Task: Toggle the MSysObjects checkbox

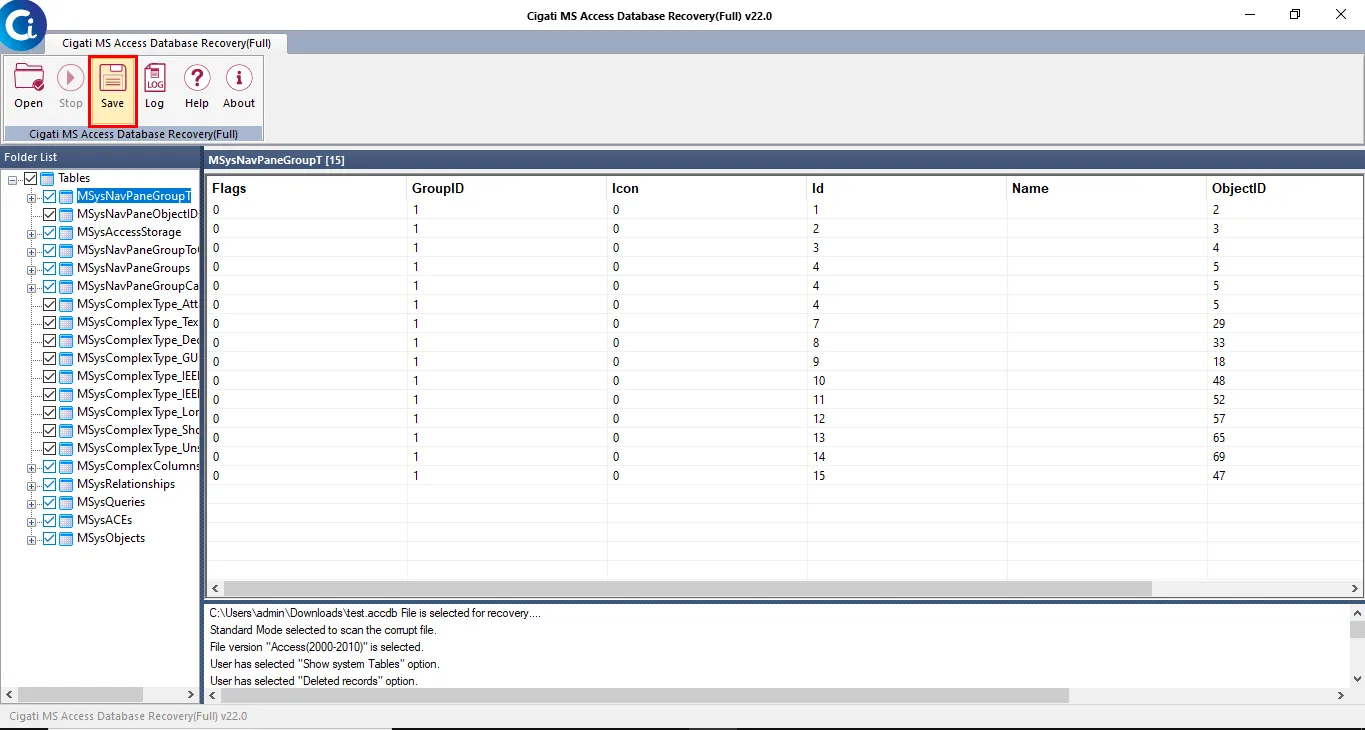Action: pos(49,538)
